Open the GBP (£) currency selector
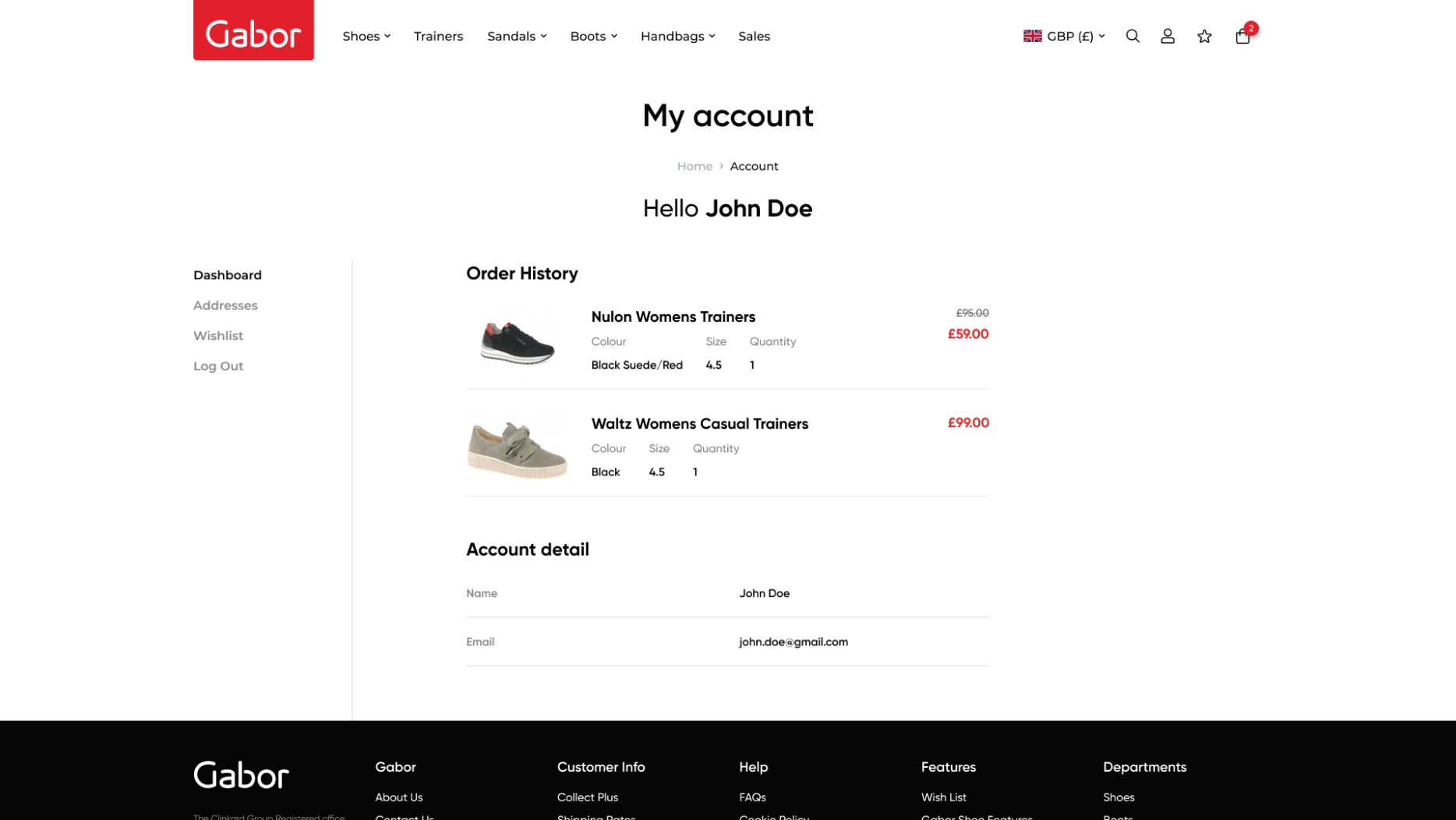Screen dimensions: 1456x820 pyautogui.click(x=1064, y=36)
